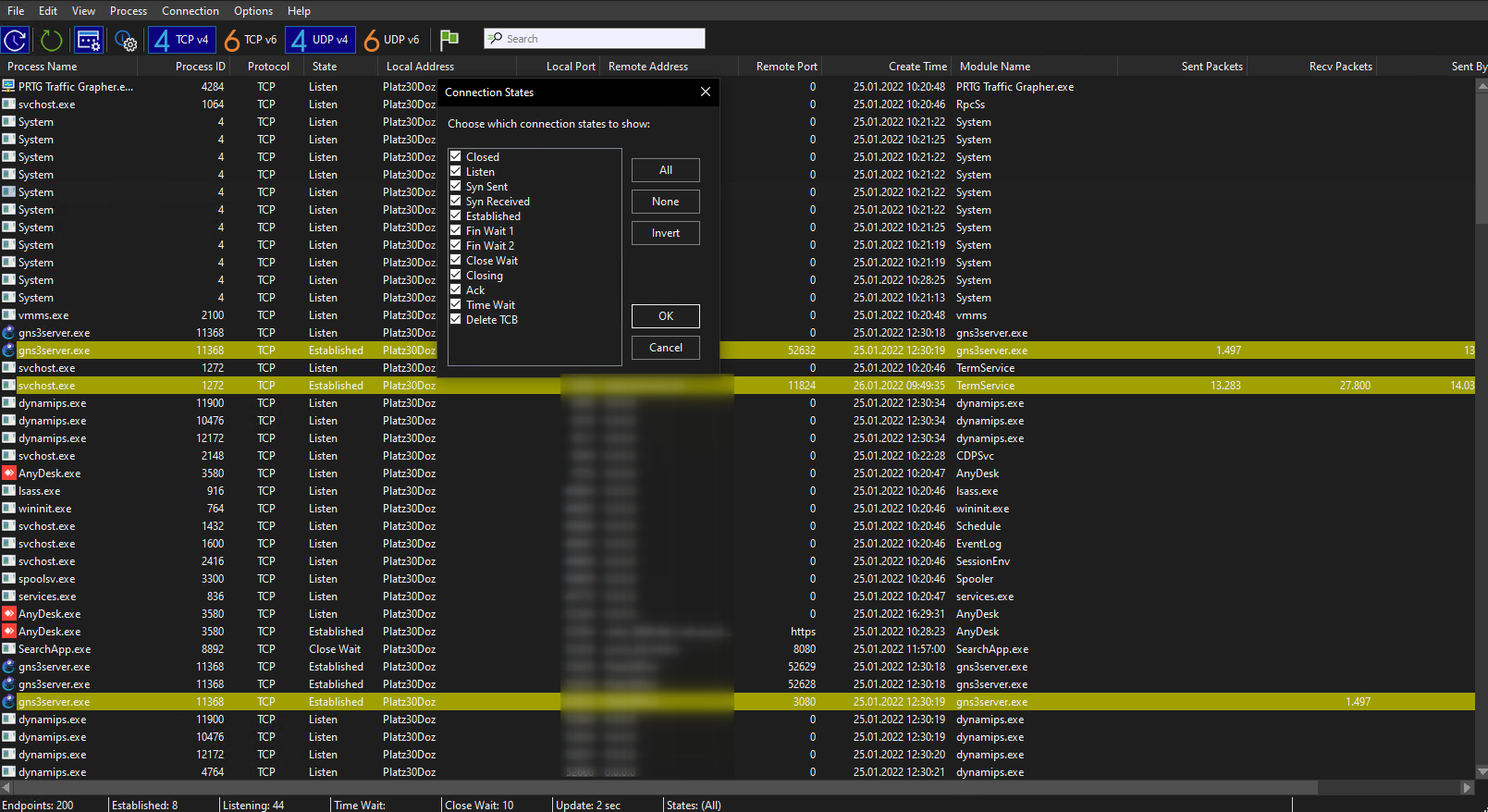Toggle the Closing checkbox
The height and width of the screenshot is (812, 1488).
455,275
